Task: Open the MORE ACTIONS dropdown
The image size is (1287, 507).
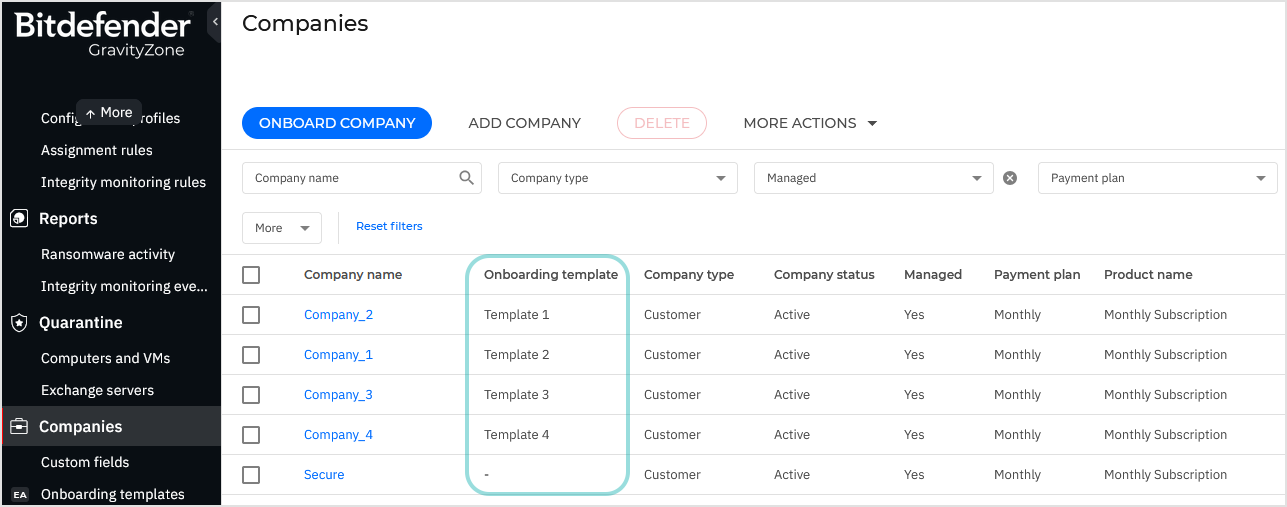Action: (x=810, y=123)
